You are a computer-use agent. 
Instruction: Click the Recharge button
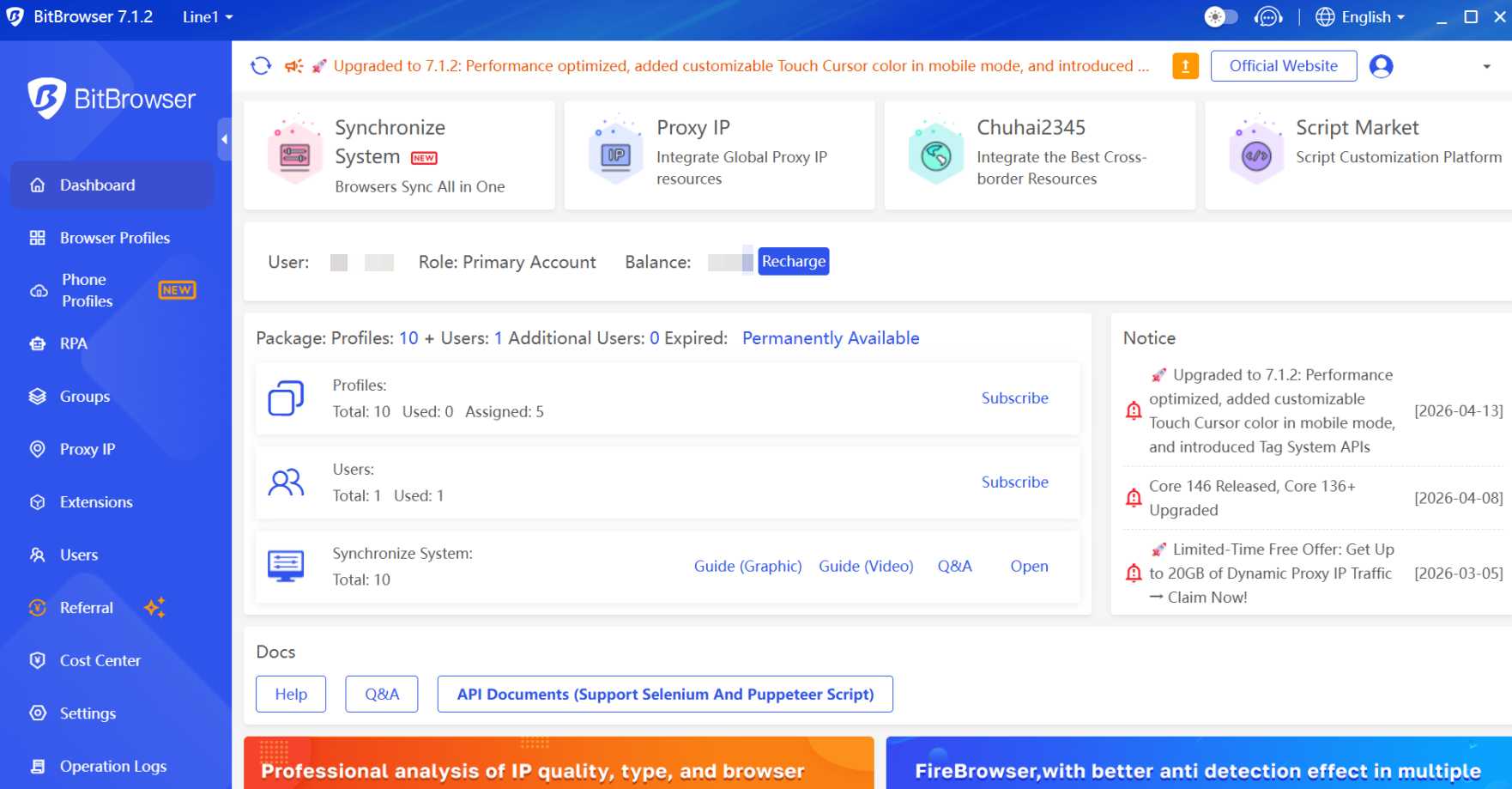(x=793, y=261)
